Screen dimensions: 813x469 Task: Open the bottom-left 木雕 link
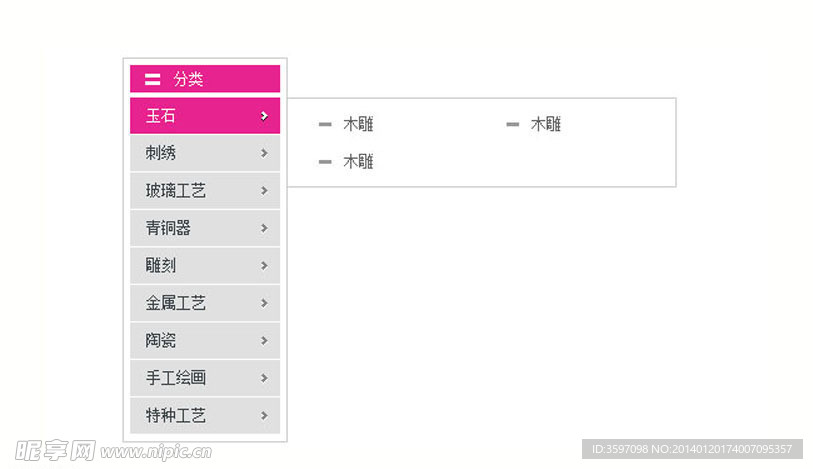(x=358, y=162)
